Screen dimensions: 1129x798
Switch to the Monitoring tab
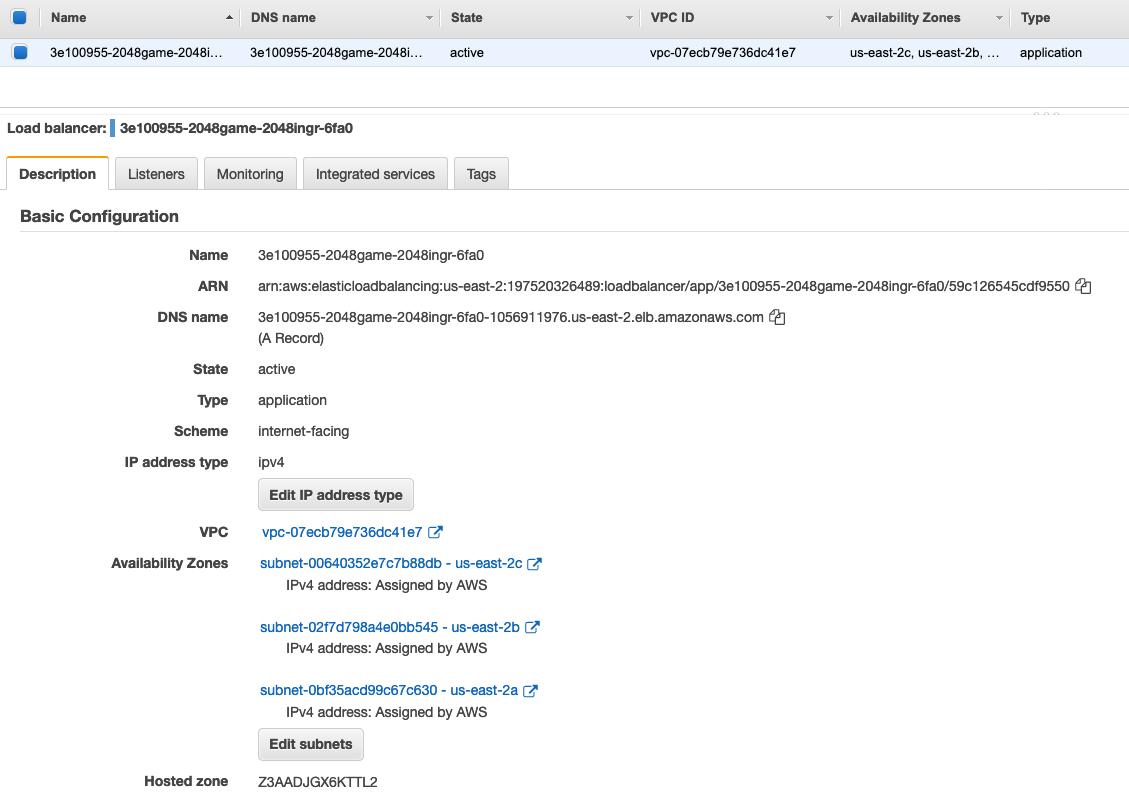(x=250, y=173)
